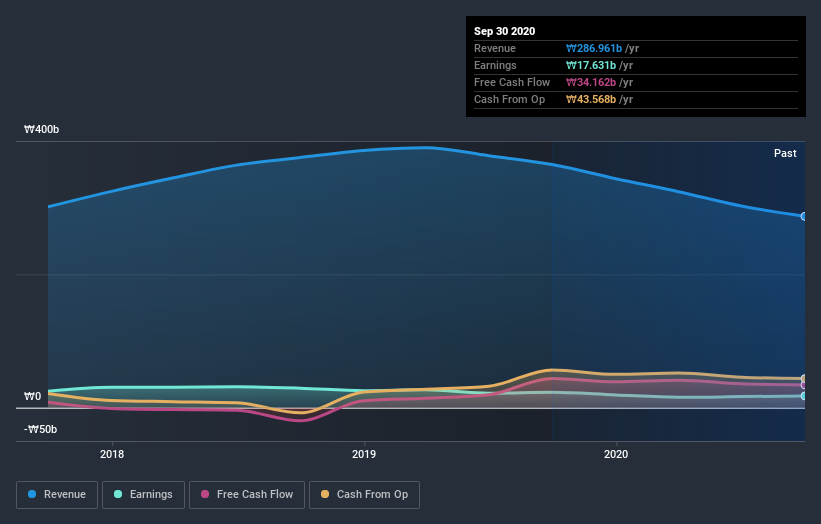Toggle the Earnings legend button
This screenshot has height=524, width=821.
coord(143,495)
